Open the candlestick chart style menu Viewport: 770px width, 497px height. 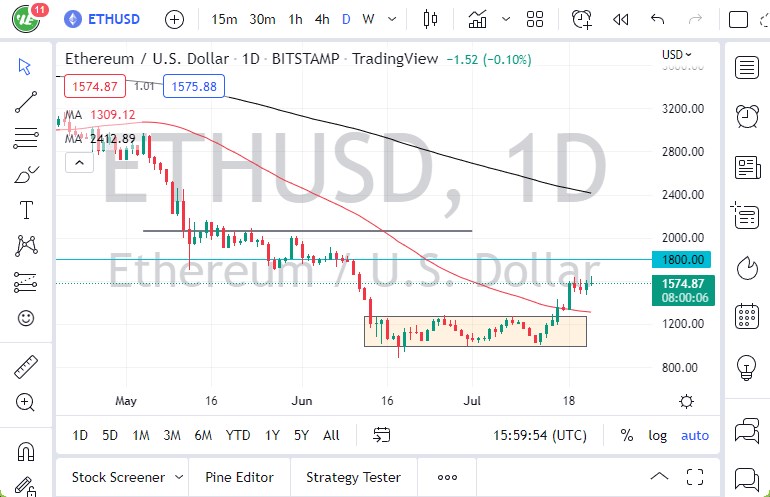pyautogui.click(x=431, y=19)
